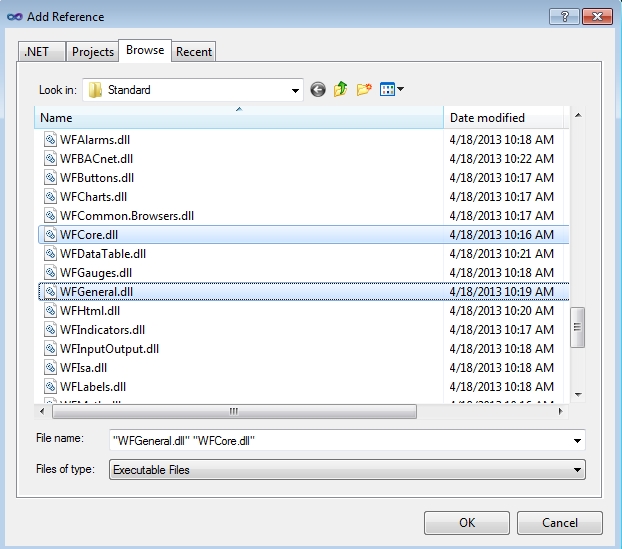Click the 10:20 AM date of WFHtml.dll

[501, 311]
